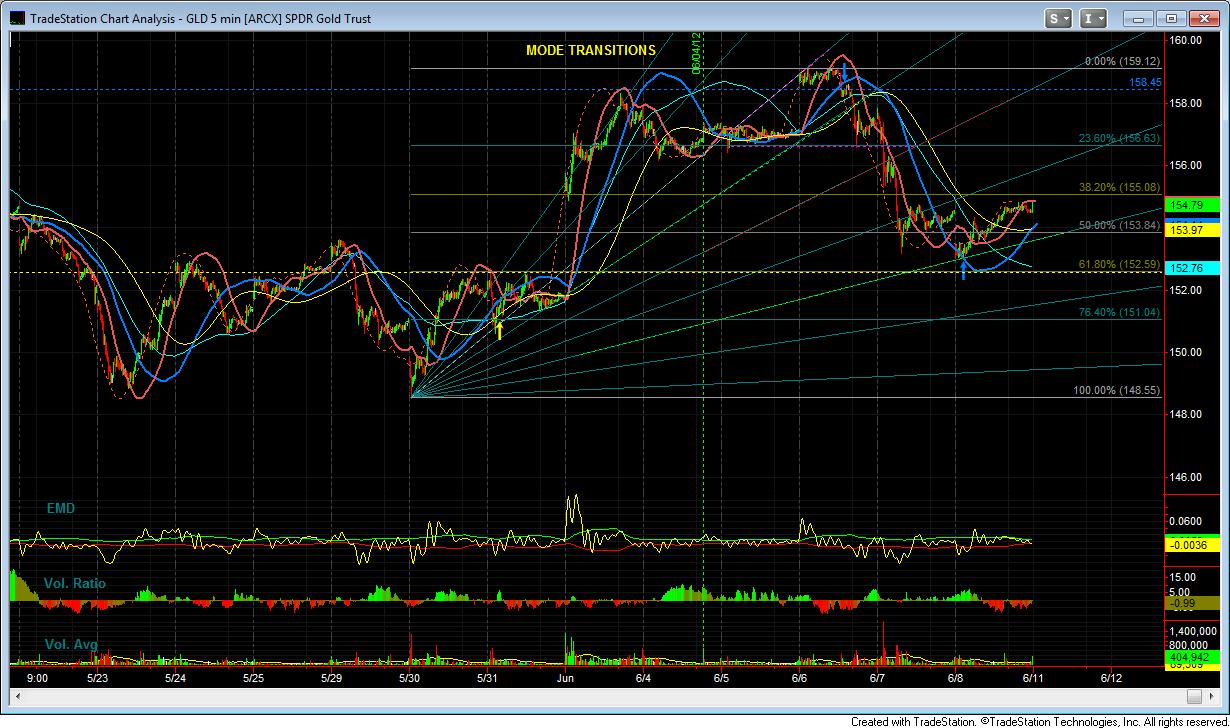Click the 5/30 date on the time axis
1230x728 pixels.
(x=410, y=678)
